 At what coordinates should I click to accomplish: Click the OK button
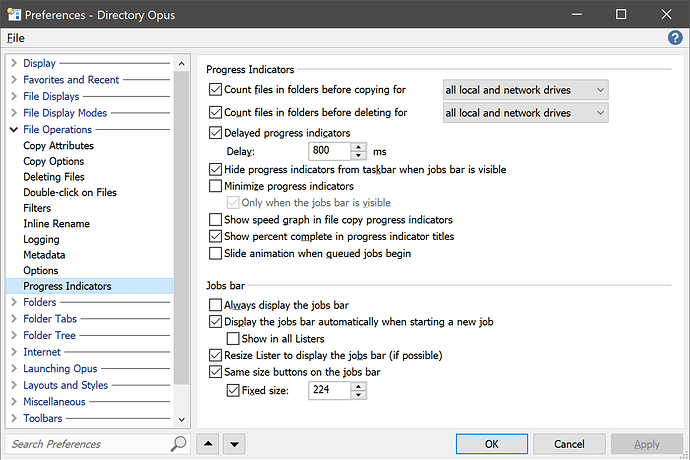492,444
